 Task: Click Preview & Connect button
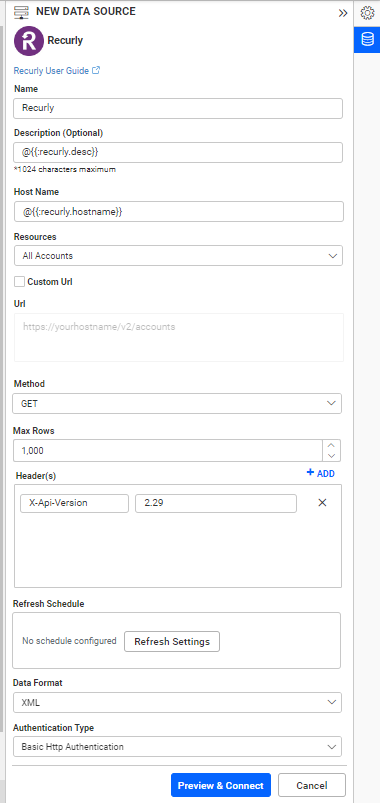pos(221,786)
